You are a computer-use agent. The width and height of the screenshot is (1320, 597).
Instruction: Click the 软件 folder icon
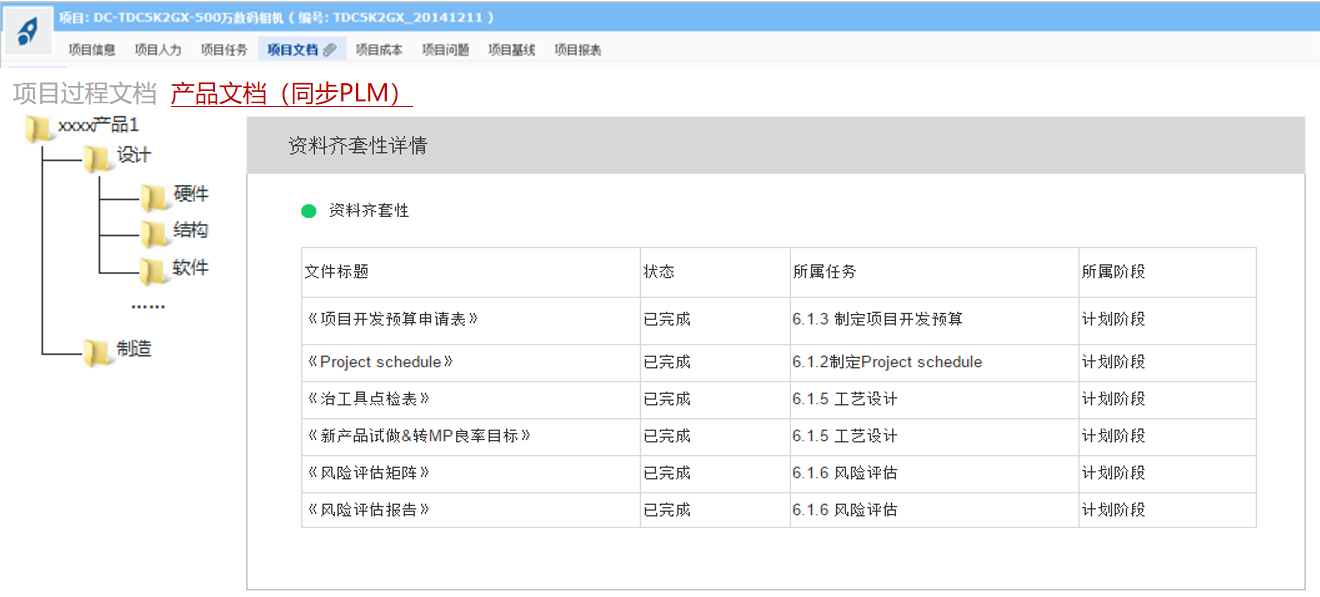tap(153, 270)
